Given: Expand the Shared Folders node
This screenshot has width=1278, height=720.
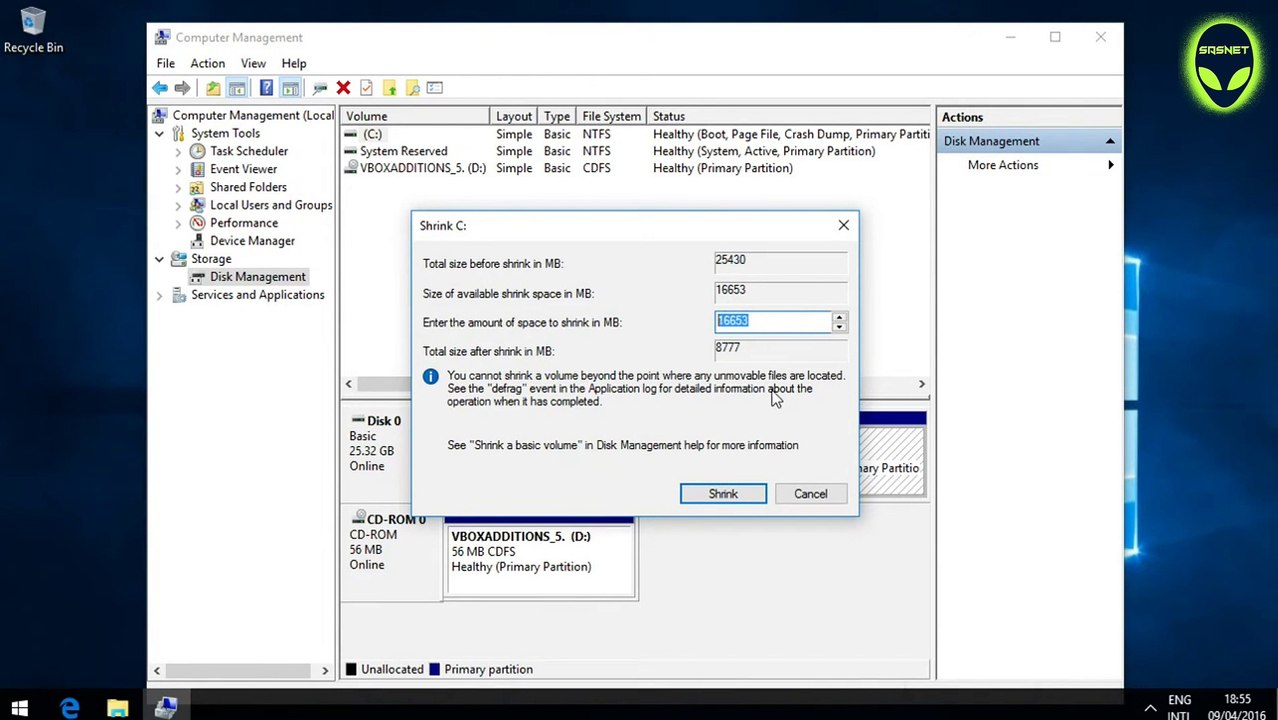Looking at the screenshot, I should 178,188.
